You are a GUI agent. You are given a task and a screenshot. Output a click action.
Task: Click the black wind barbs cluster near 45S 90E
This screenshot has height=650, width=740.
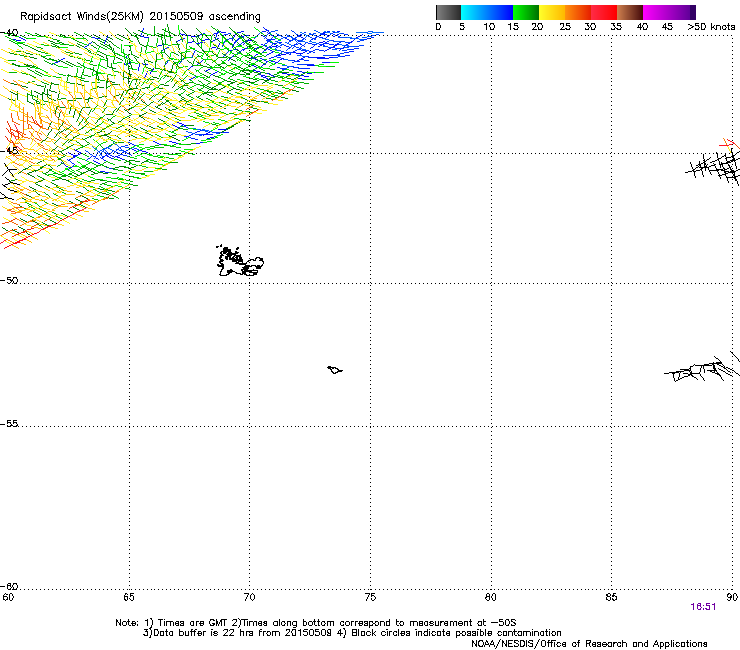714,168
